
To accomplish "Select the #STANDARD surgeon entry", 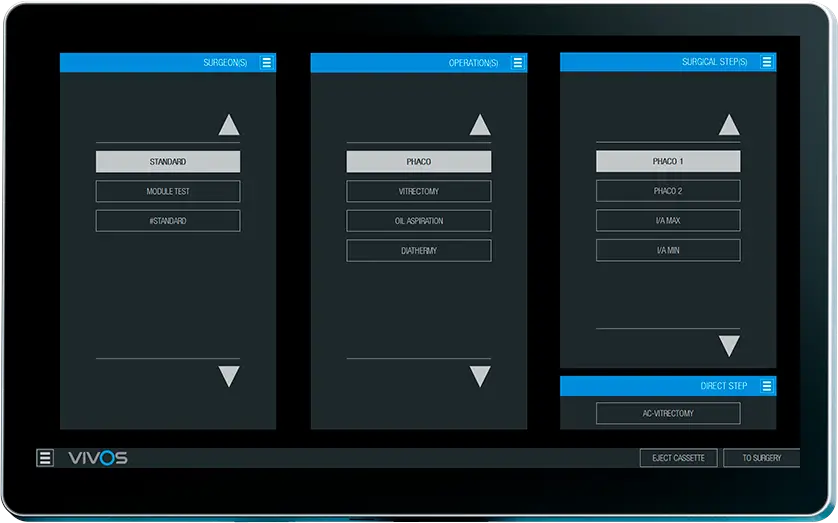I will point(168,221).
